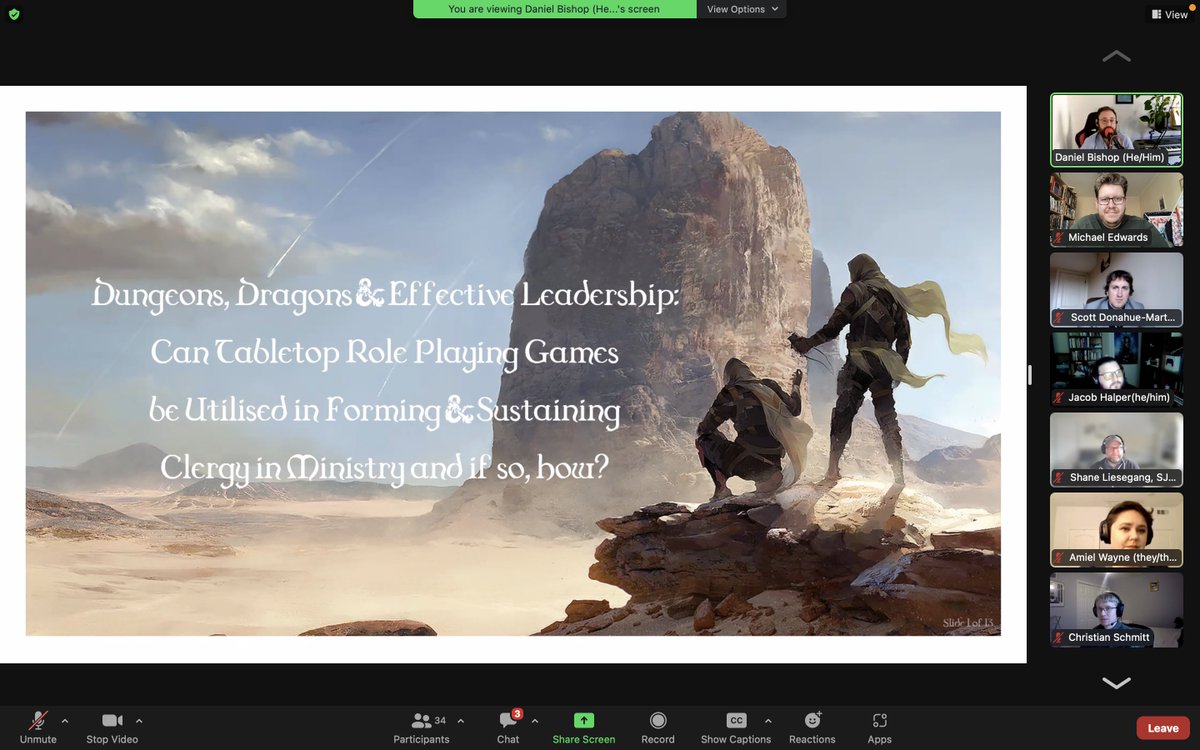This screenshot has width=1200, height=750.
Task: Click muted mic icon on Jacob Halper tile
Action: 1059,398
